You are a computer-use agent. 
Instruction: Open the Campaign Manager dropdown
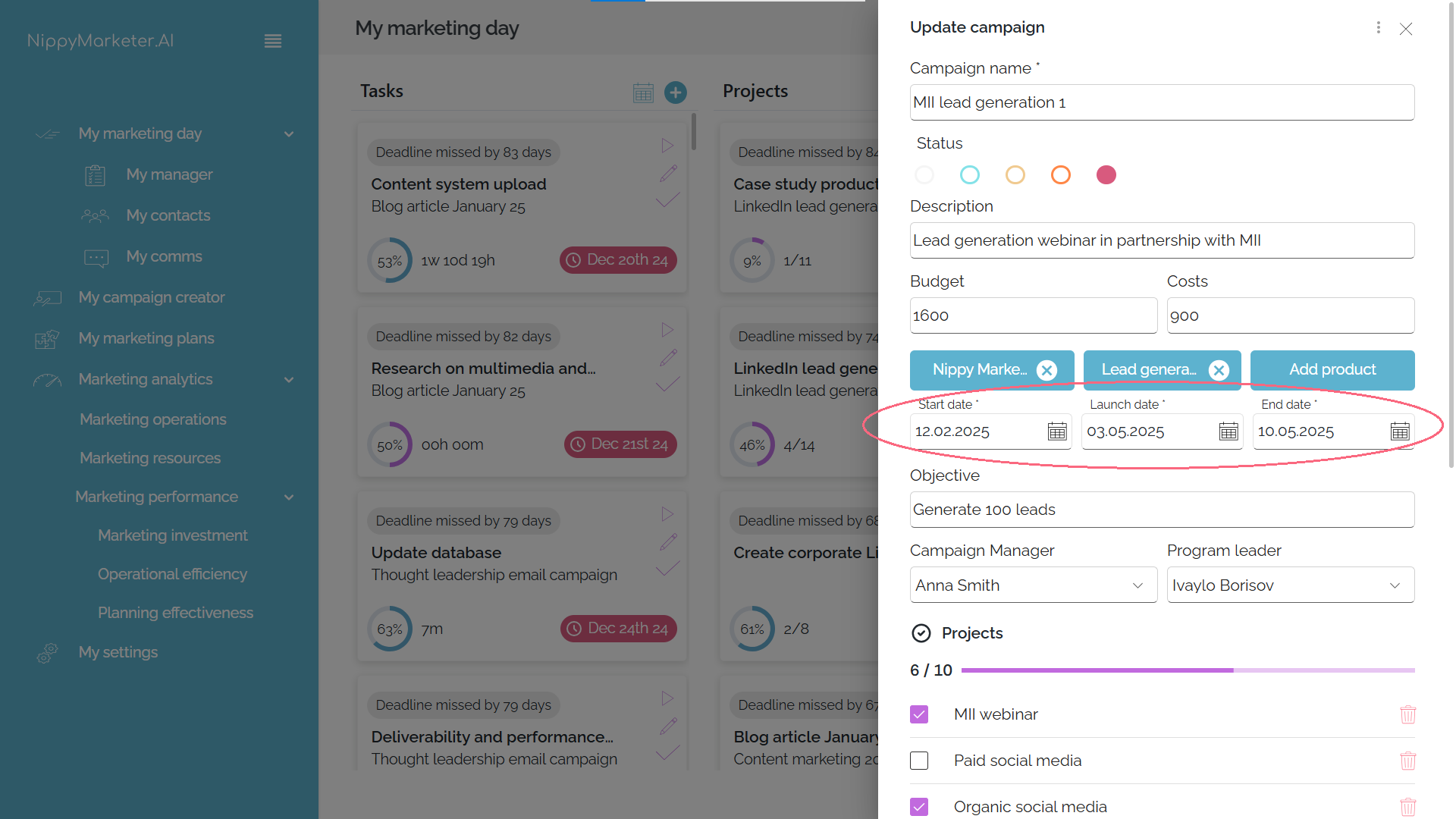click(x=1034, y=585)
